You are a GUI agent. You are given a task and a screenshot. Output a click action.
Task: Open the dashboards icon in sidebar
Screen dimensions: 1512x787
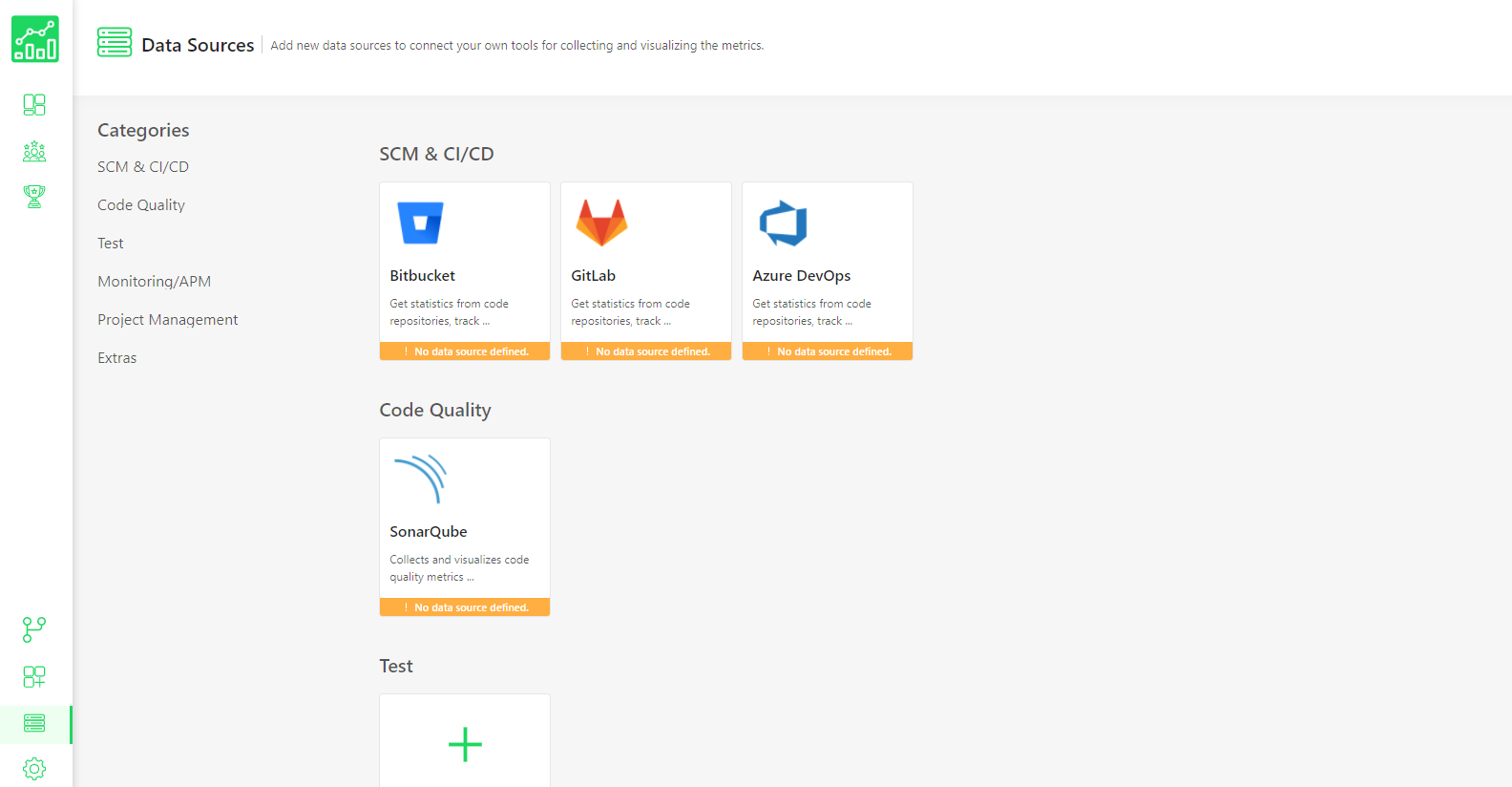click(34, 104)
